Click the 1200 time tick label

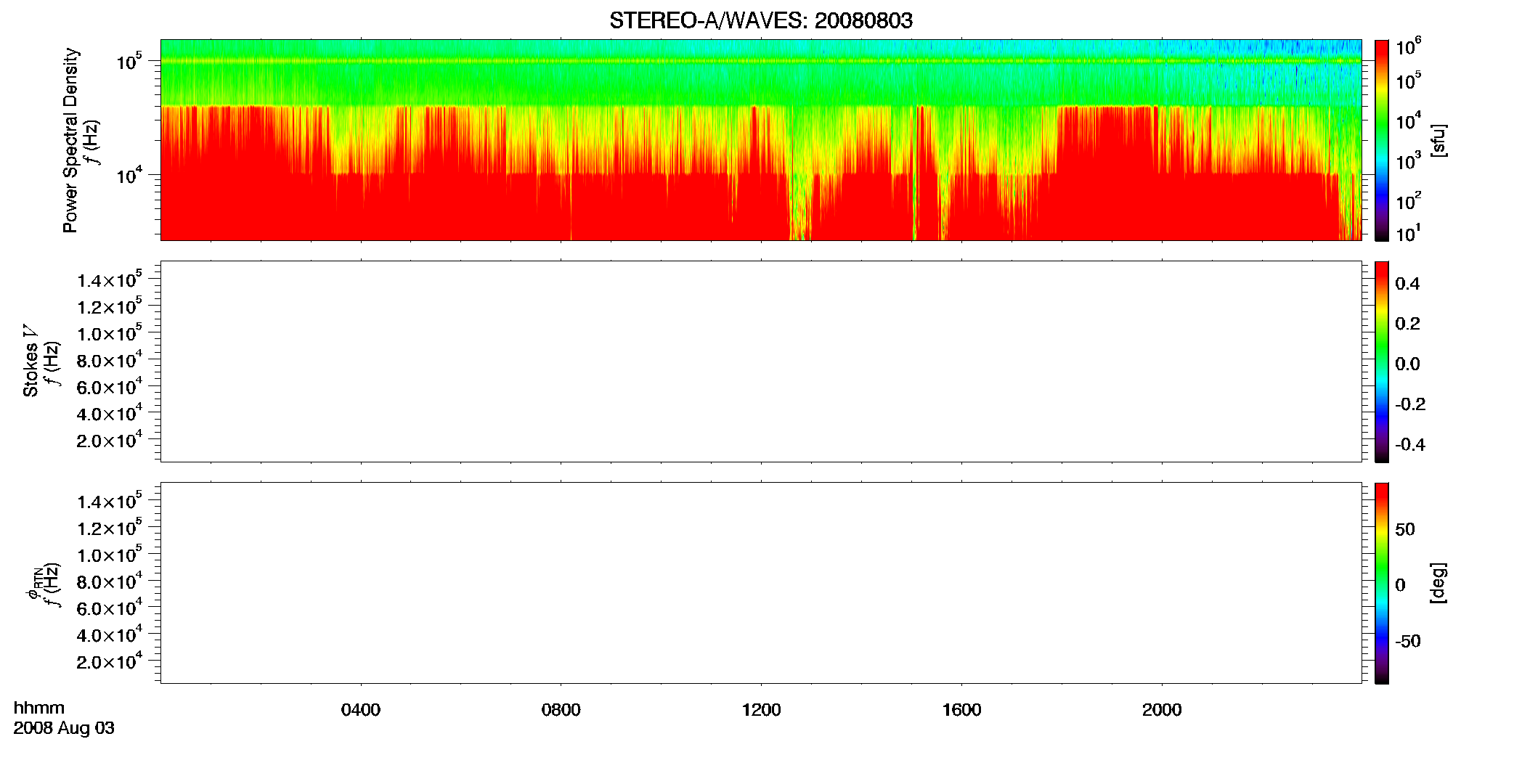[x=761, y=710]
